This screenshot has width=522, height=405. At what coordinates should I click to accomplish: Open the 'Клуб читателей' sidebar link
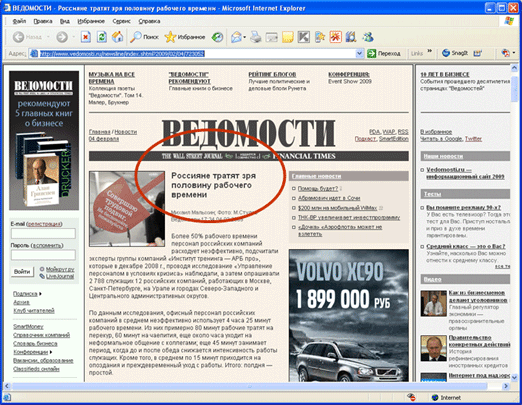[x=34, y=311]
